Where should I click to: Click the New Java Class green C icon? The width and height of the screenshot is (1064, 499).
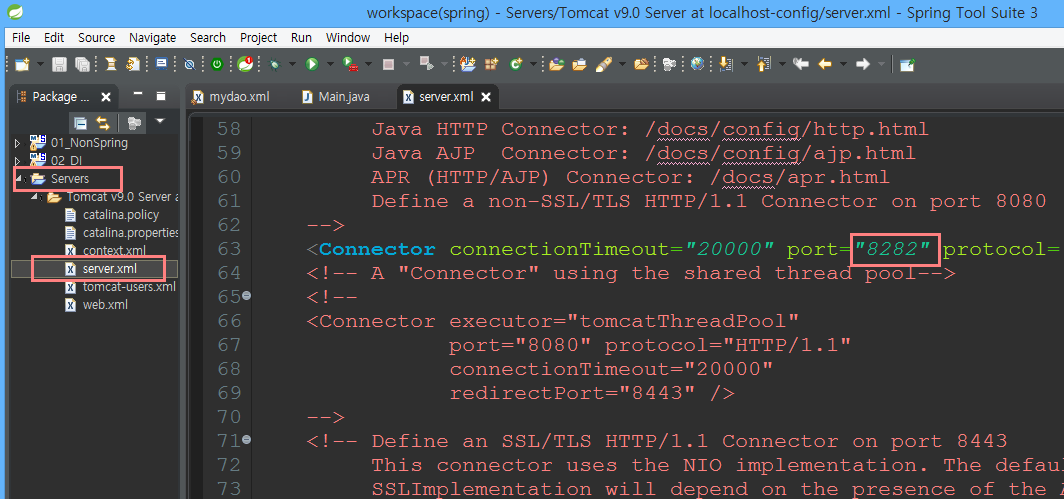(x=515, y=64)
